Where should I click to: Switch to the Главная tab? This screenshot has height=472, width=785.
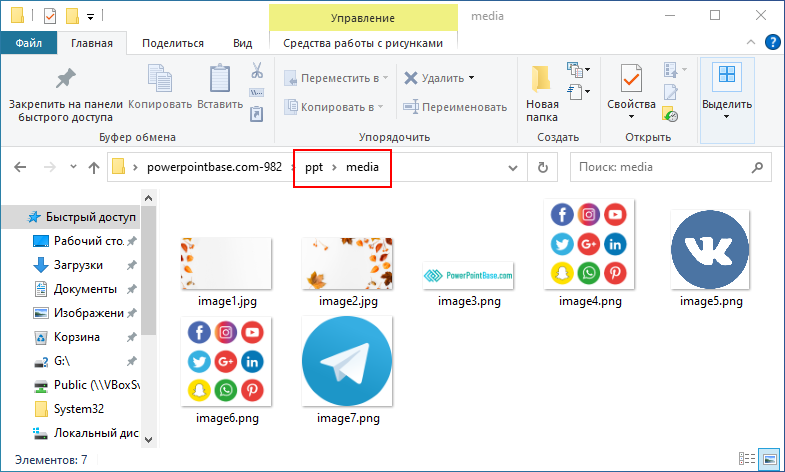click(92, 43)
